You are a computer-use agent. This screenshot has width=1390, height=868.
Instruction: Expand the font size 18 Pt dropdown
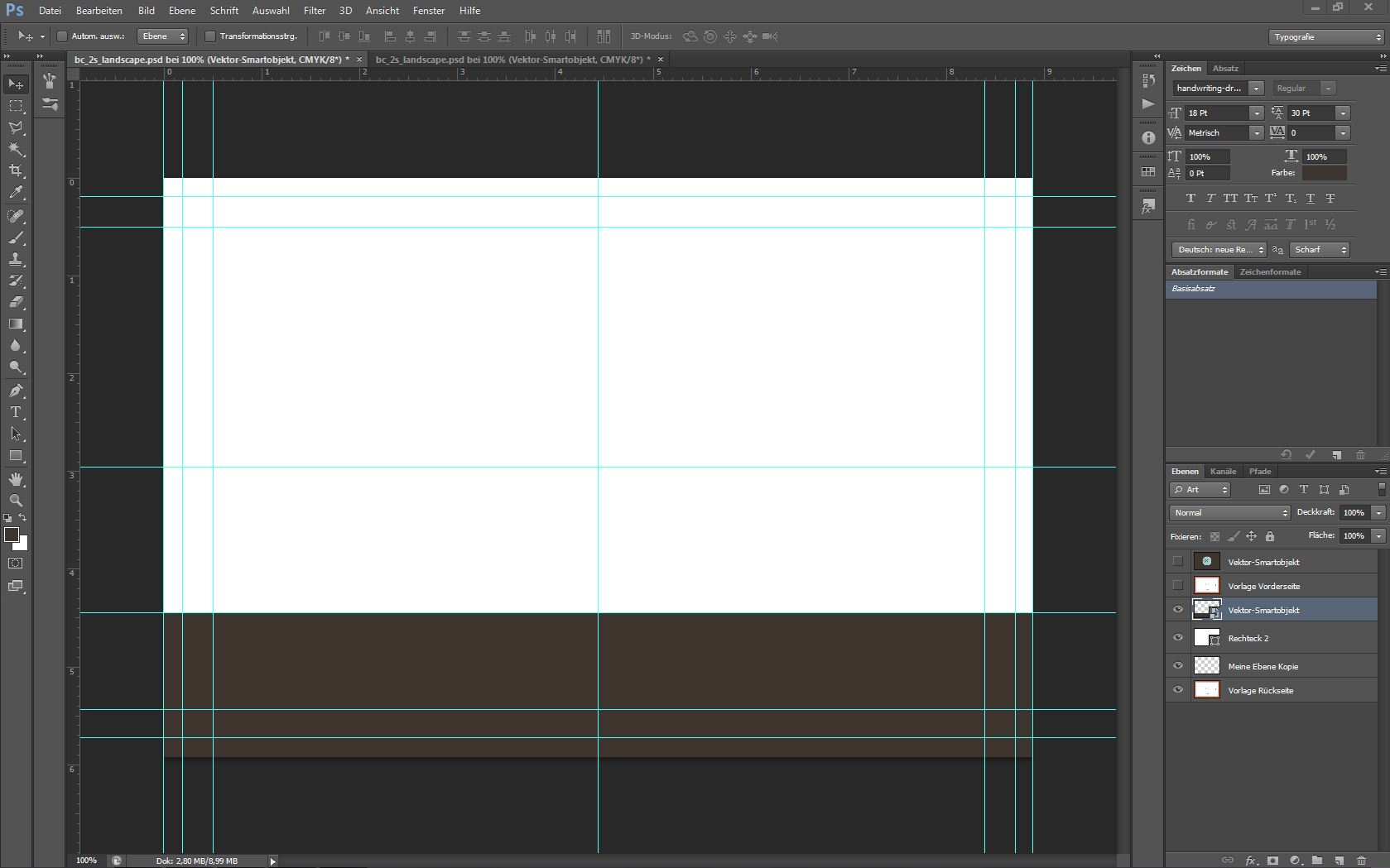1256,113
